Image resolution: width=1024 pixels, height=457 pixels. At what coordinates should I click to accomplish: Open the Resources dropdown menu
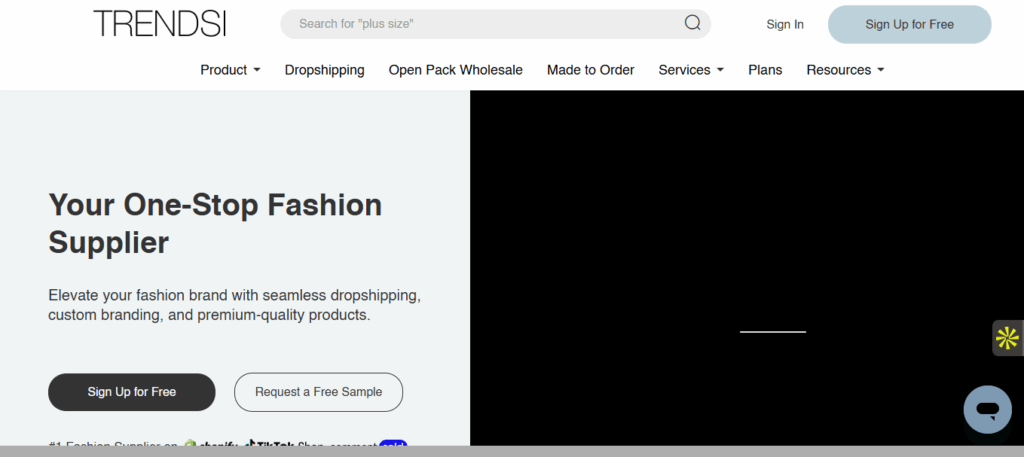point(845,70)
